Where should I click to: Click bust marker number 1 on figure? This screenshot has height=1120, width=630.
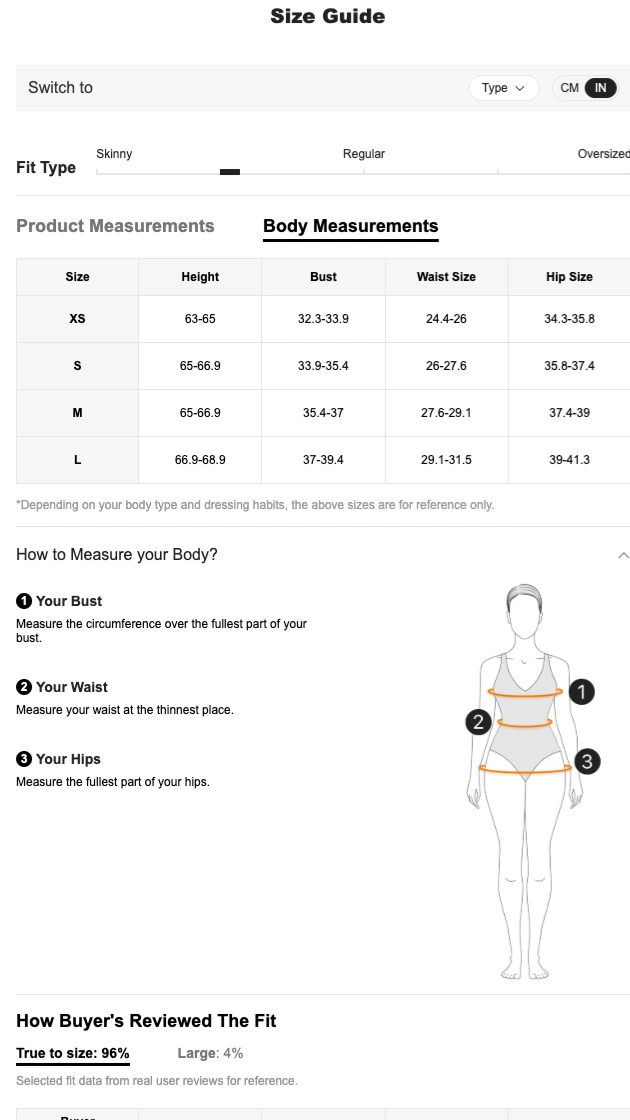[x=581, y=691]
